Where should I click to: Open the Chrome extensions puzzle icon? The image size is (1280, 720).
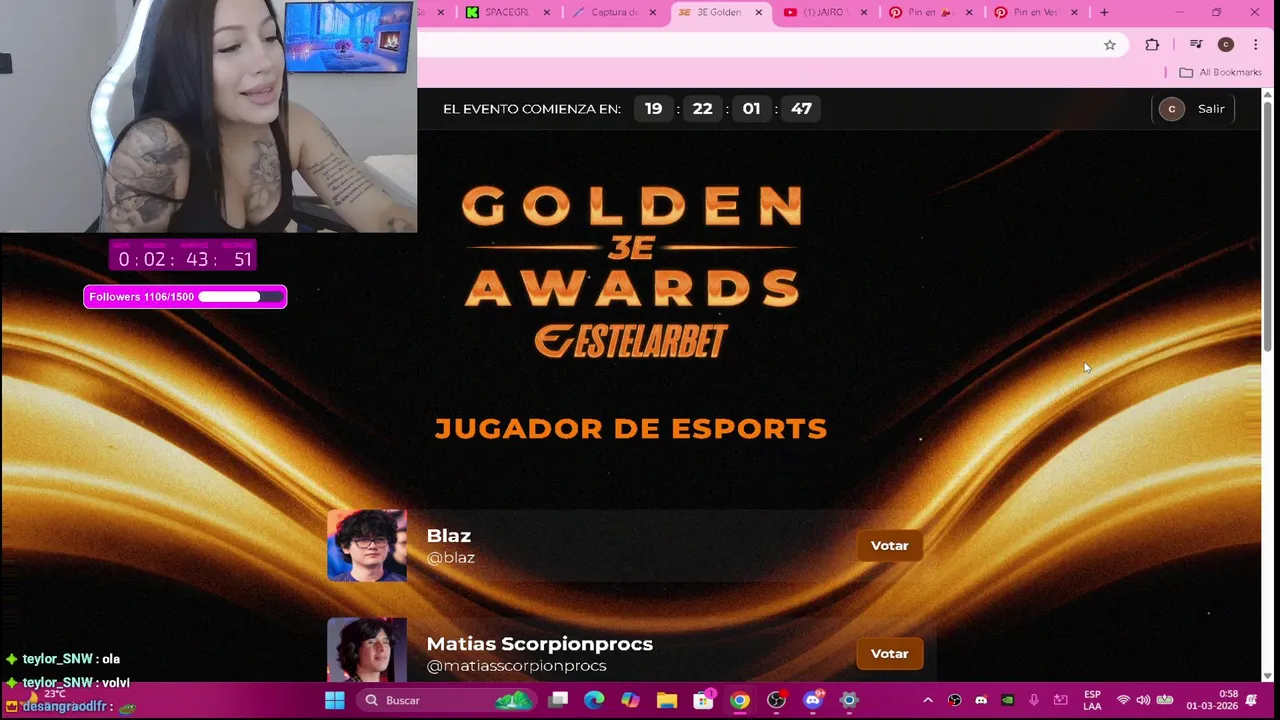1152,44
